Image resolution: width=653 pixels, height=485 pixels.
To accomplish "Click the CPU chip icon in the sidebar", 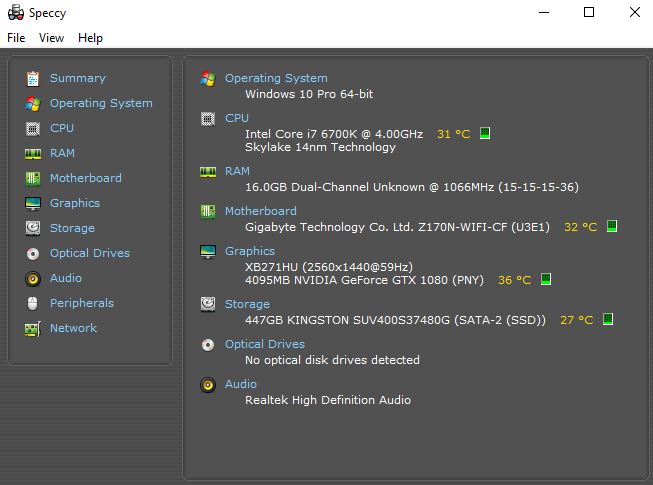I will (x=33, y=128).
